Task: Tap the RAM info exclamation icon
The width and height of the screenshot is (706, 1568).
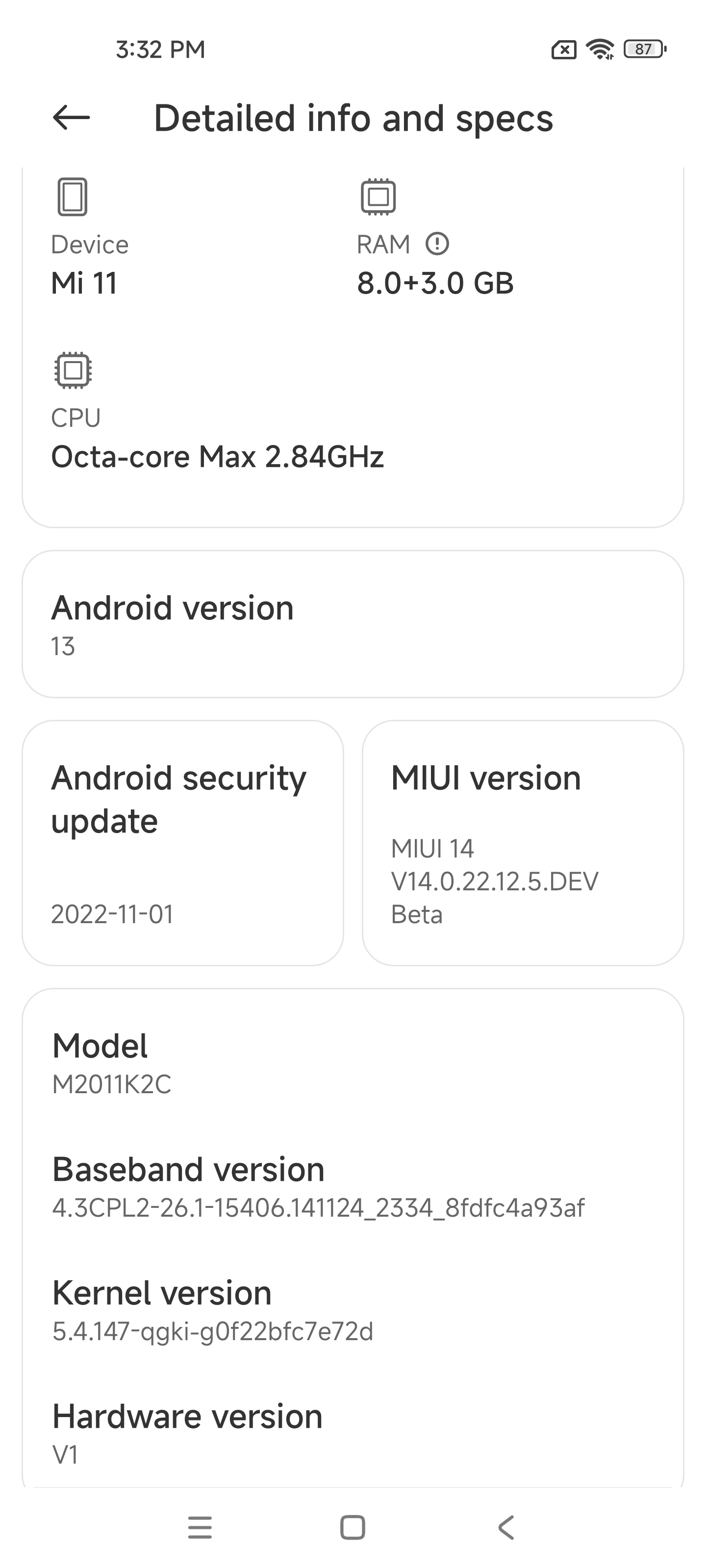Action: tap(437, 244)
